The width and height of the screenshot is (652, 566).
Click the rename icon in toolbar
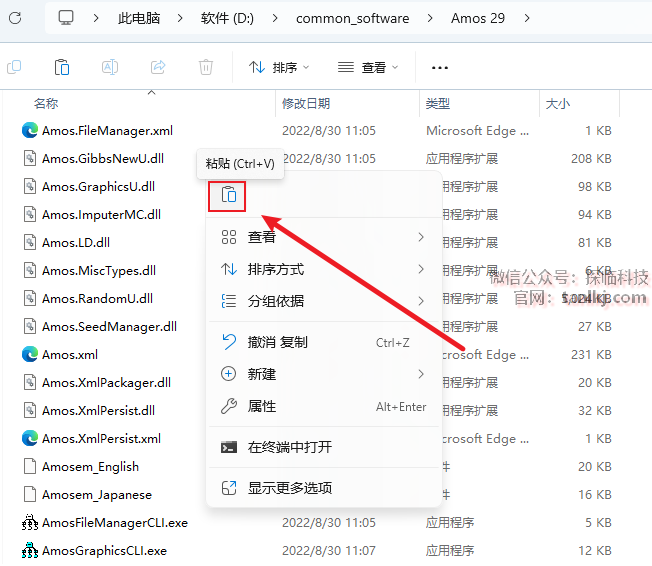click(110, 67)
